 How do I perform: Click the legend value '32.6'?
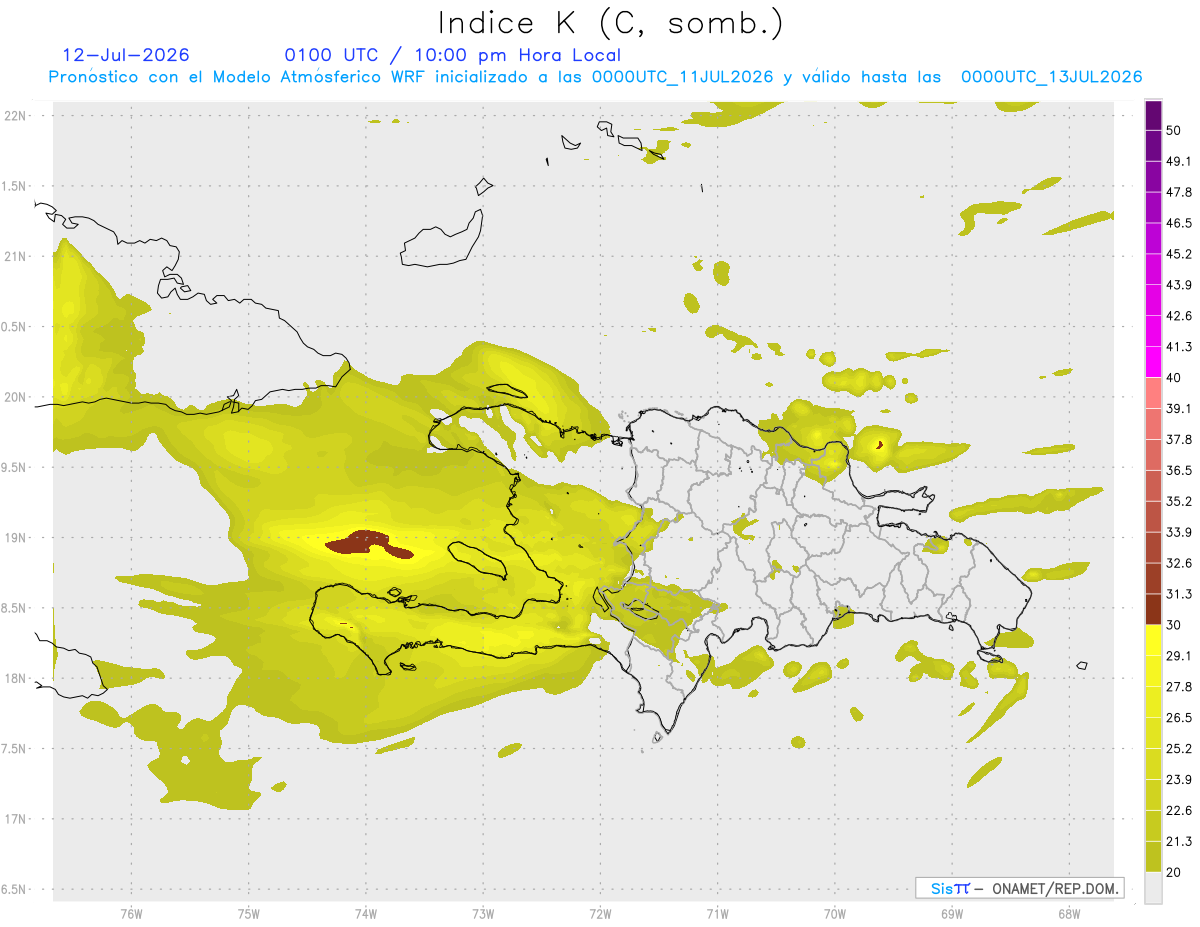tap(1179, 563)
